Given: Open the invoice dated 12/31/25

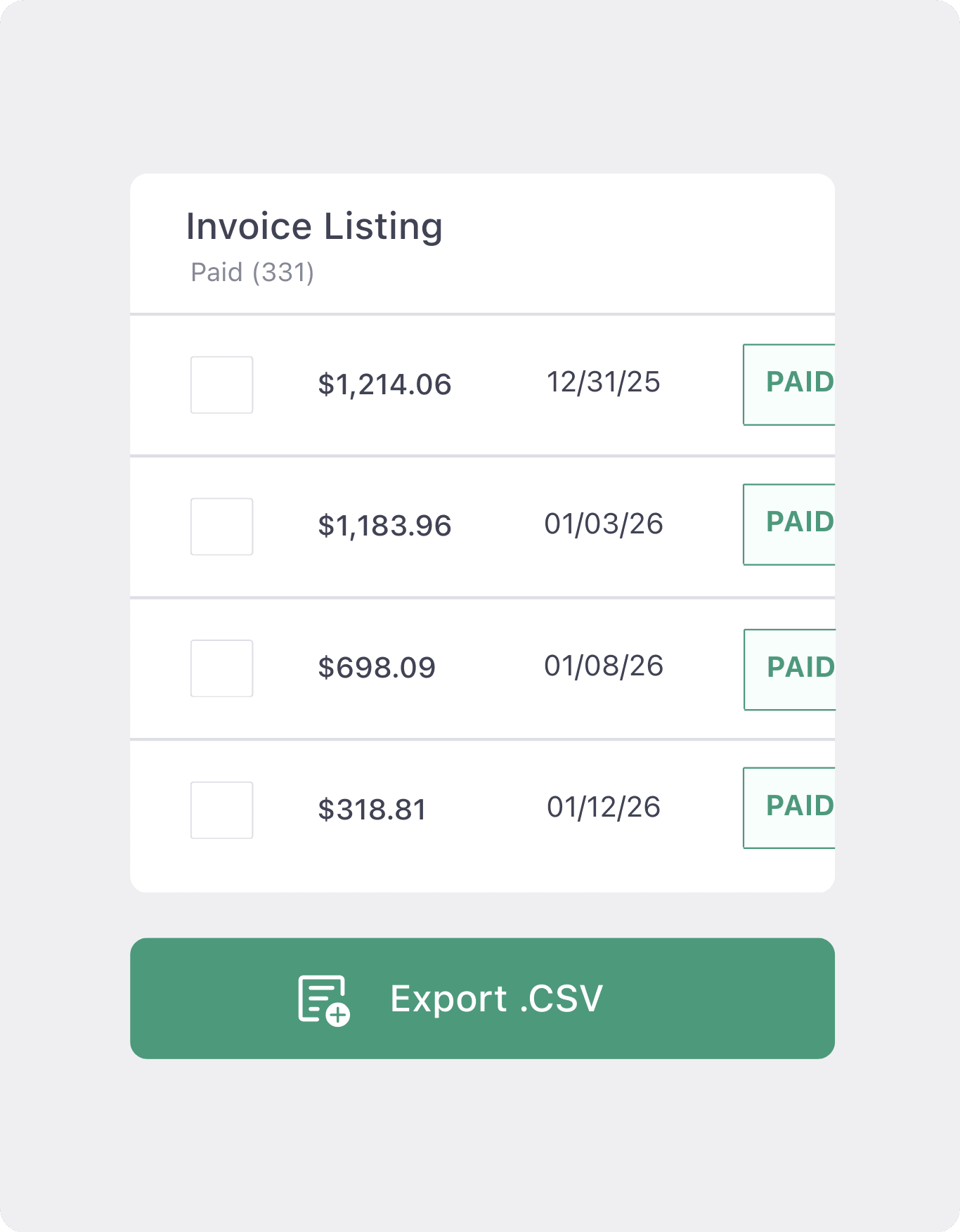Looking at the screenshot, I should click(x=603, y=382).
